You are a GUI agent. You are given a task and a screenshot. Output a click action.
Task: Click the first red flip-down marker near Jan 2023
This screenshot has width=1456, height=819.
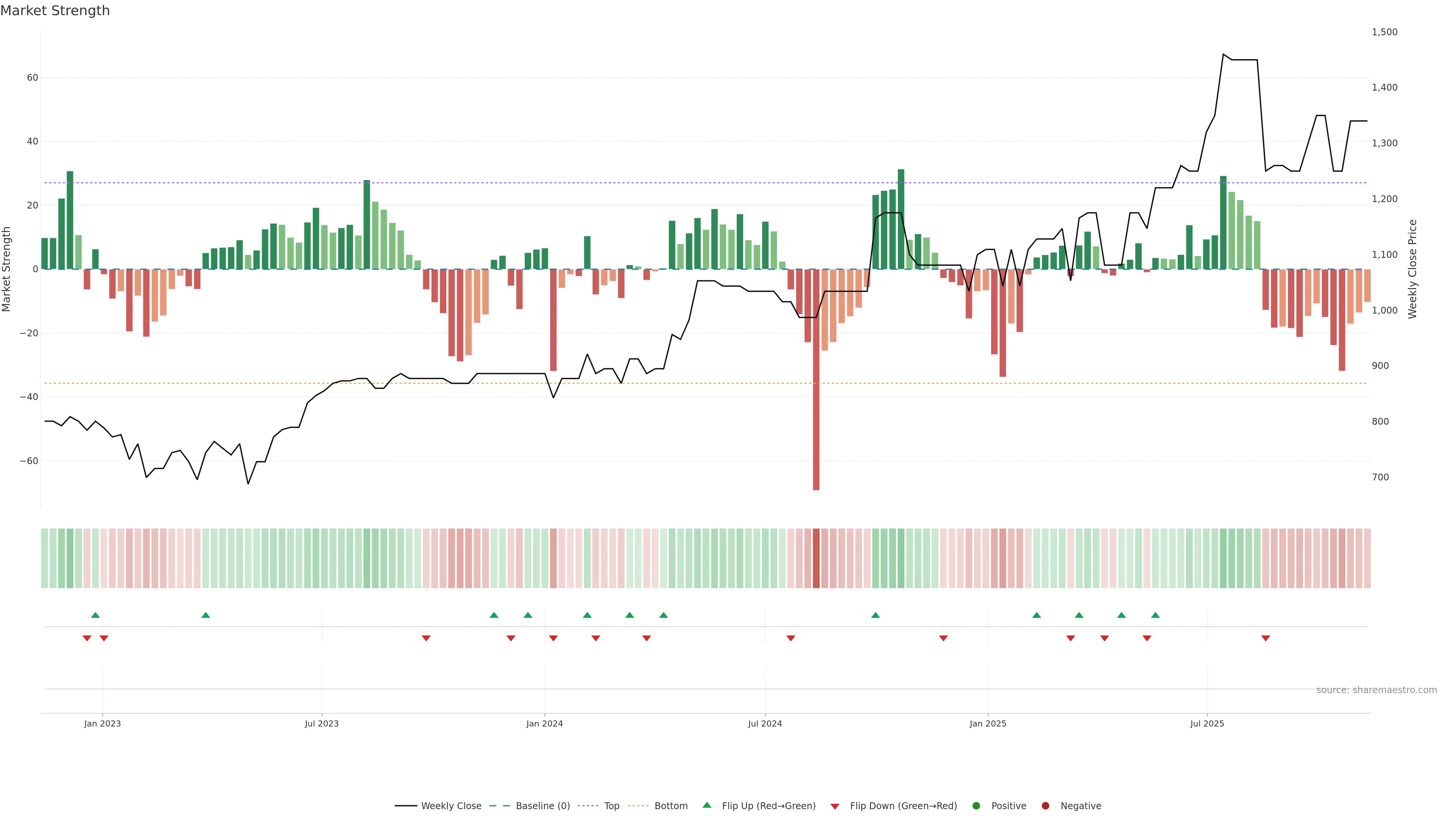point(87,638)
